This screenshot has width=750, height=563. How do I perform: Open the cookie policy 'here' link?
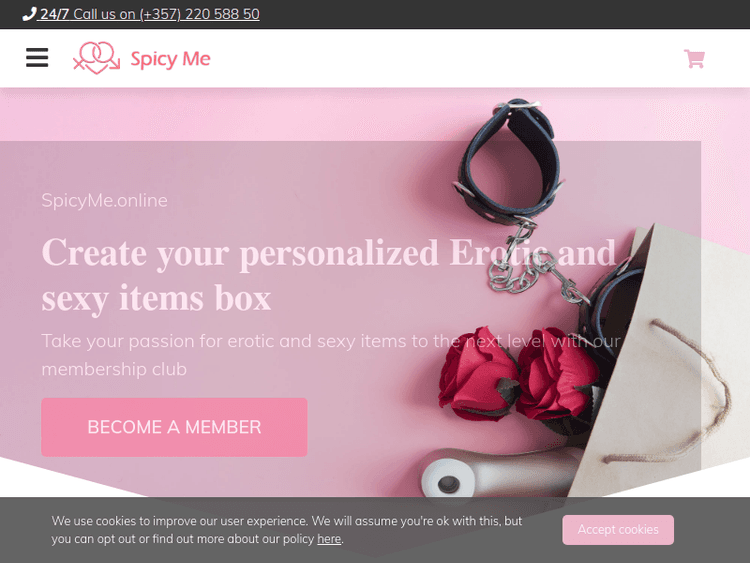[329, 539]
